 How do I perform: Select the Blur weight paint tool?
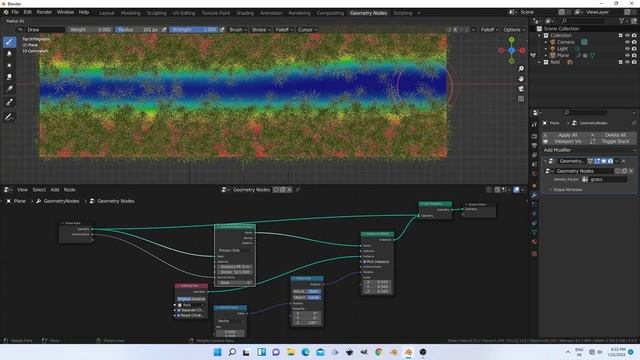pyautogui.click(x=9, y=53)
